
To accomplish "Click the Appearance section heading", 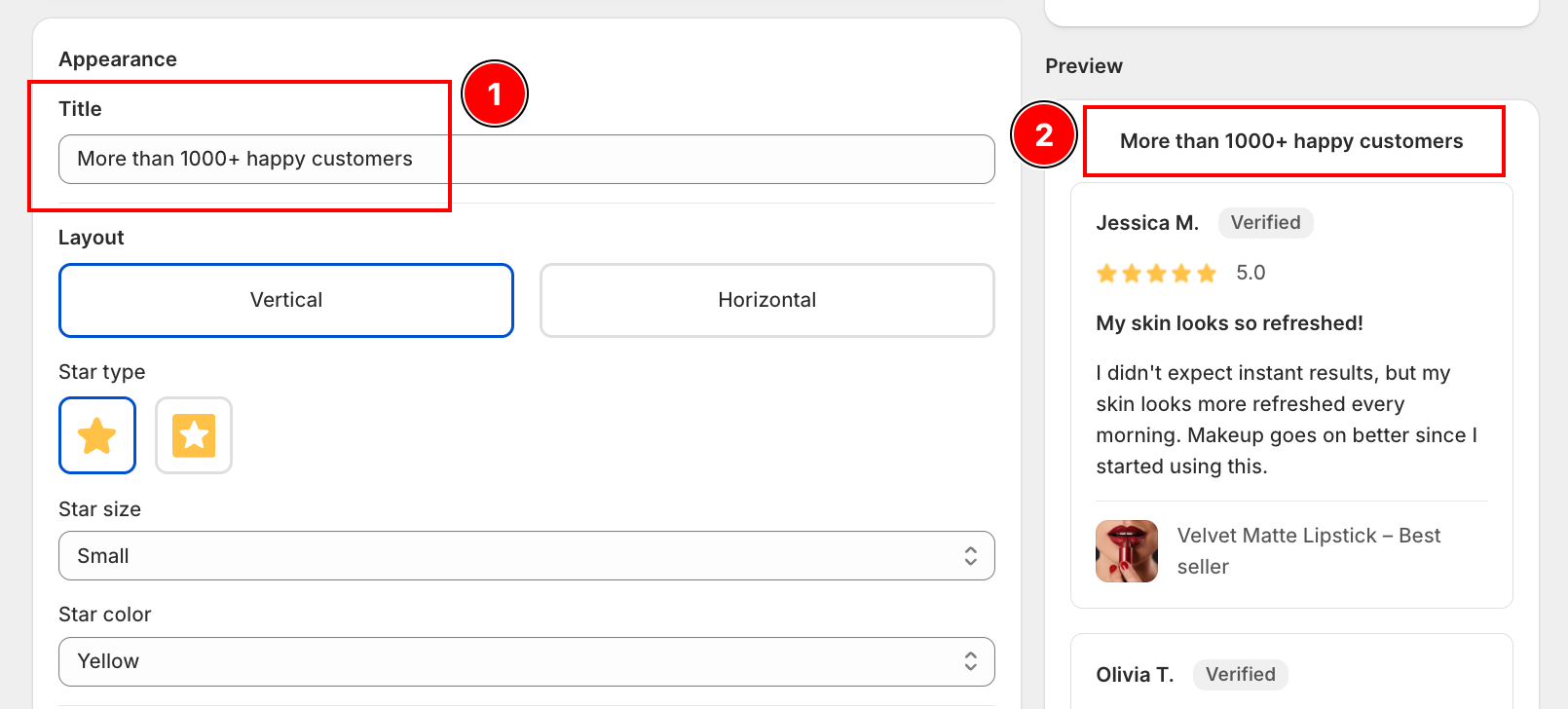I will tap(118, 59).
